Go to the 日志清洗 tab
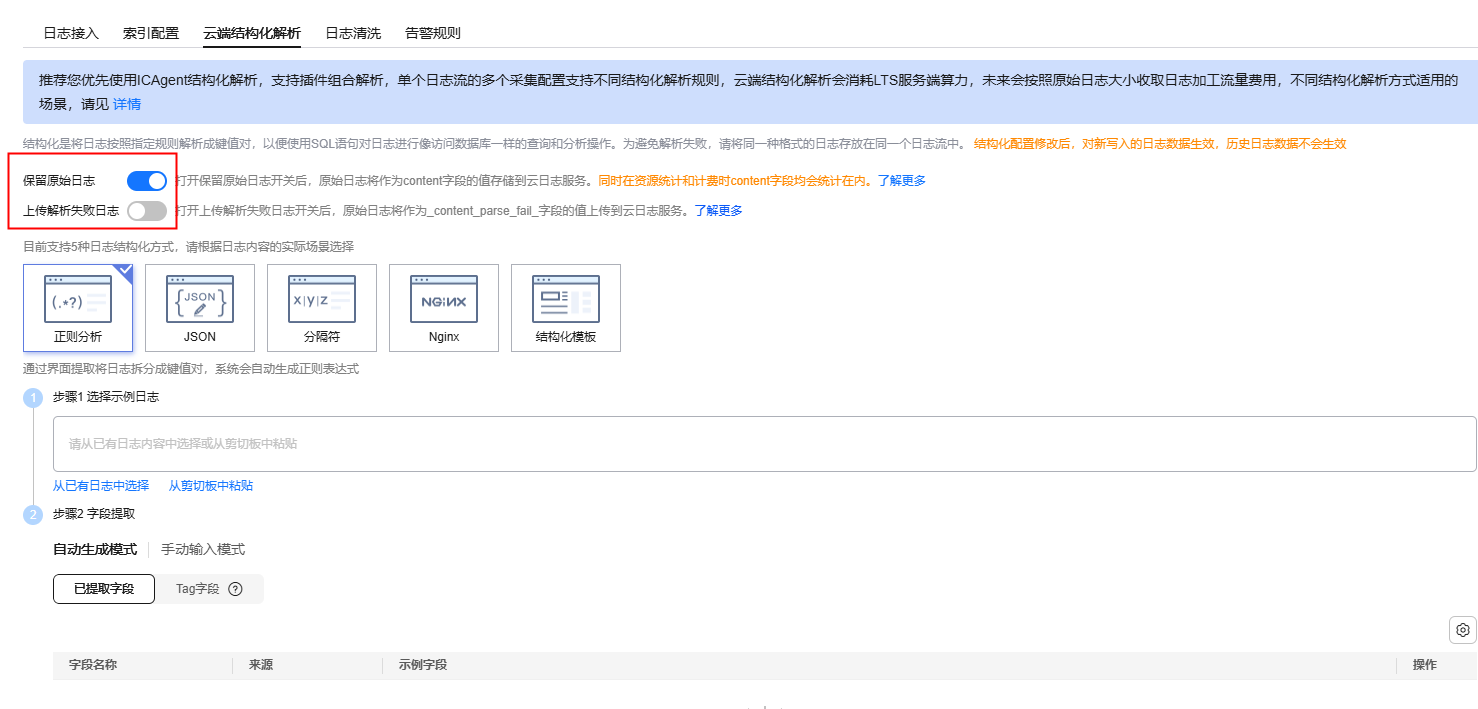 click(353, 33)
